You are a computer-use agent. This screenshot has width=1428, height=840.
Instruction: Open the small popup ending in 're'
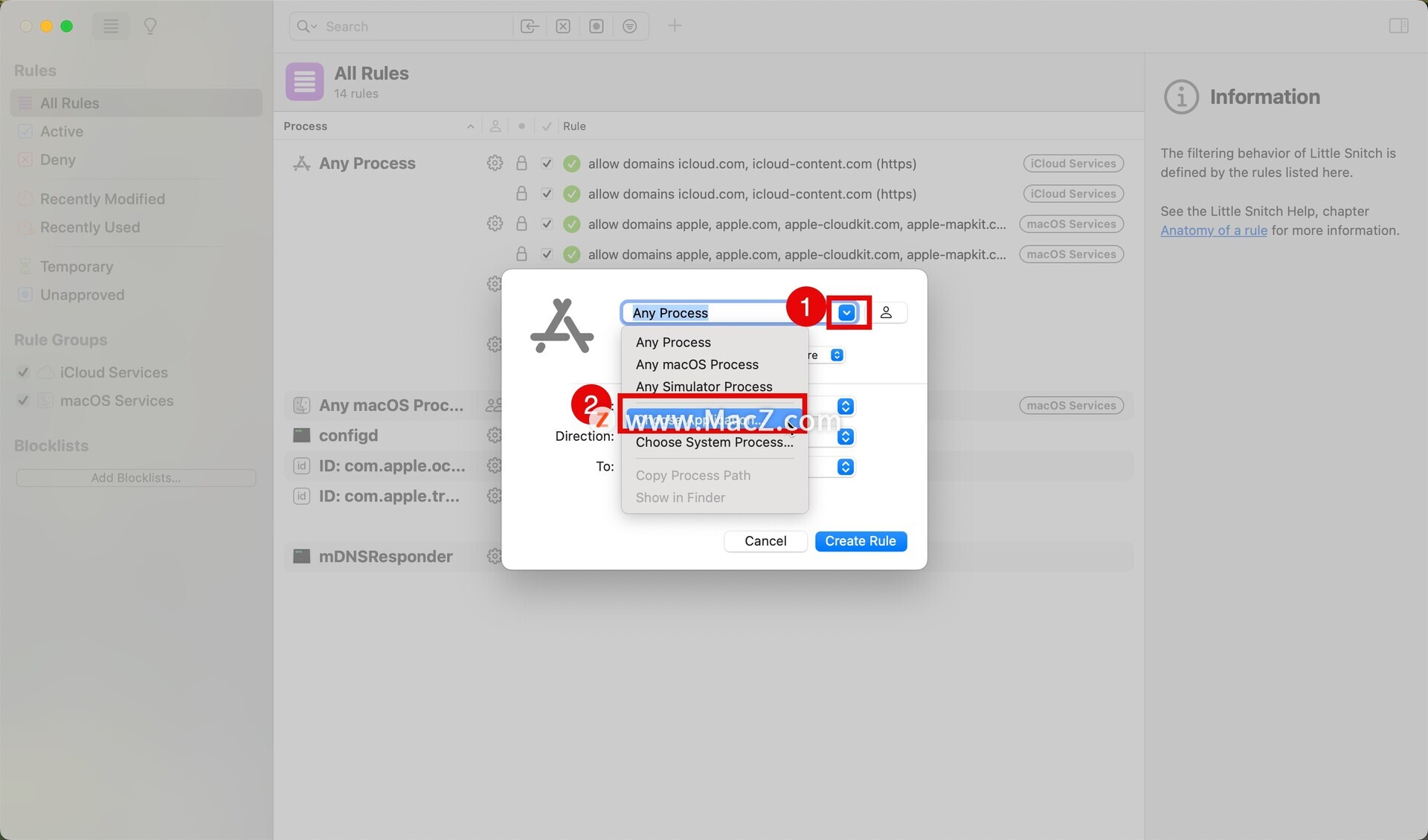point(837,355)
